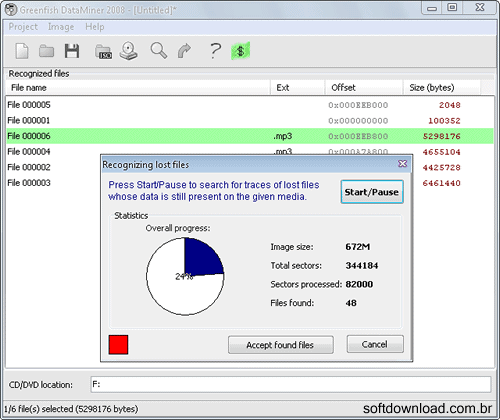Screen dimensions: 500x420
Task: Click size value 6461440
Action: [x=442, y=183]
